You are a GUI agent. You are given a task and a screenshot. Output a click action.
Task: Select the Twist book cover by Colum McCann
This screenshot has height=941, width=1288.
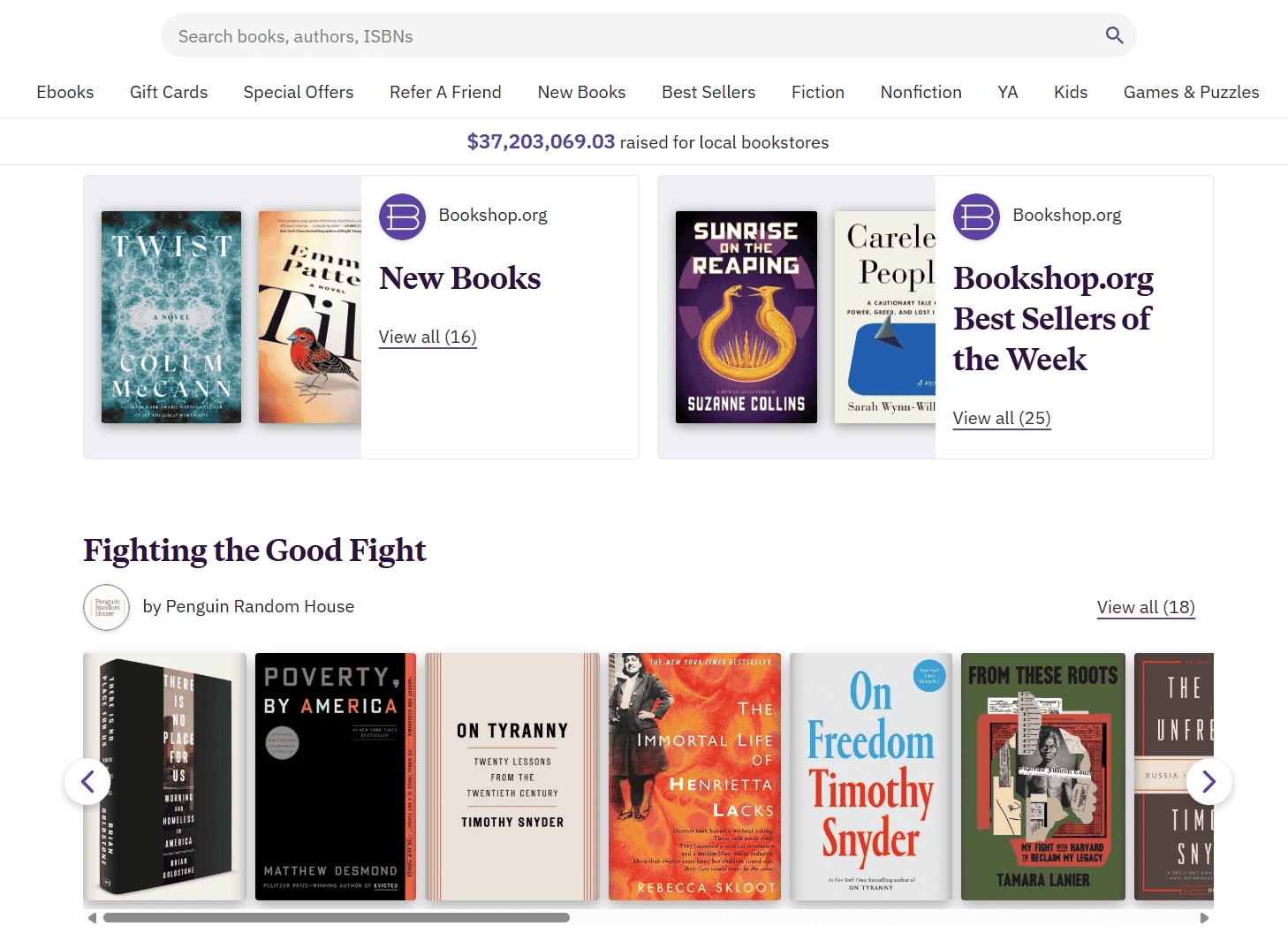tap(170, 316)
